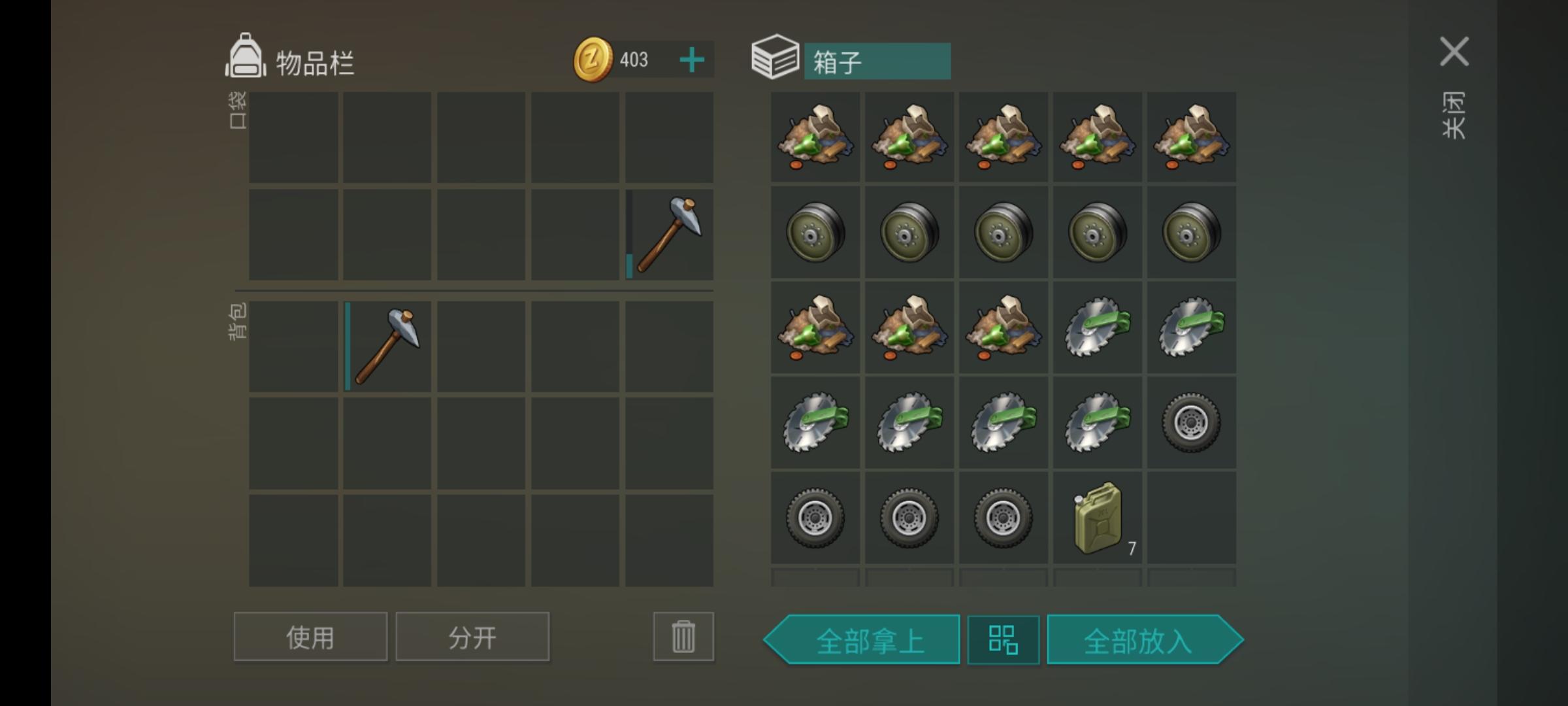Tap the chest box icon beside 箱子

point(775,57)
